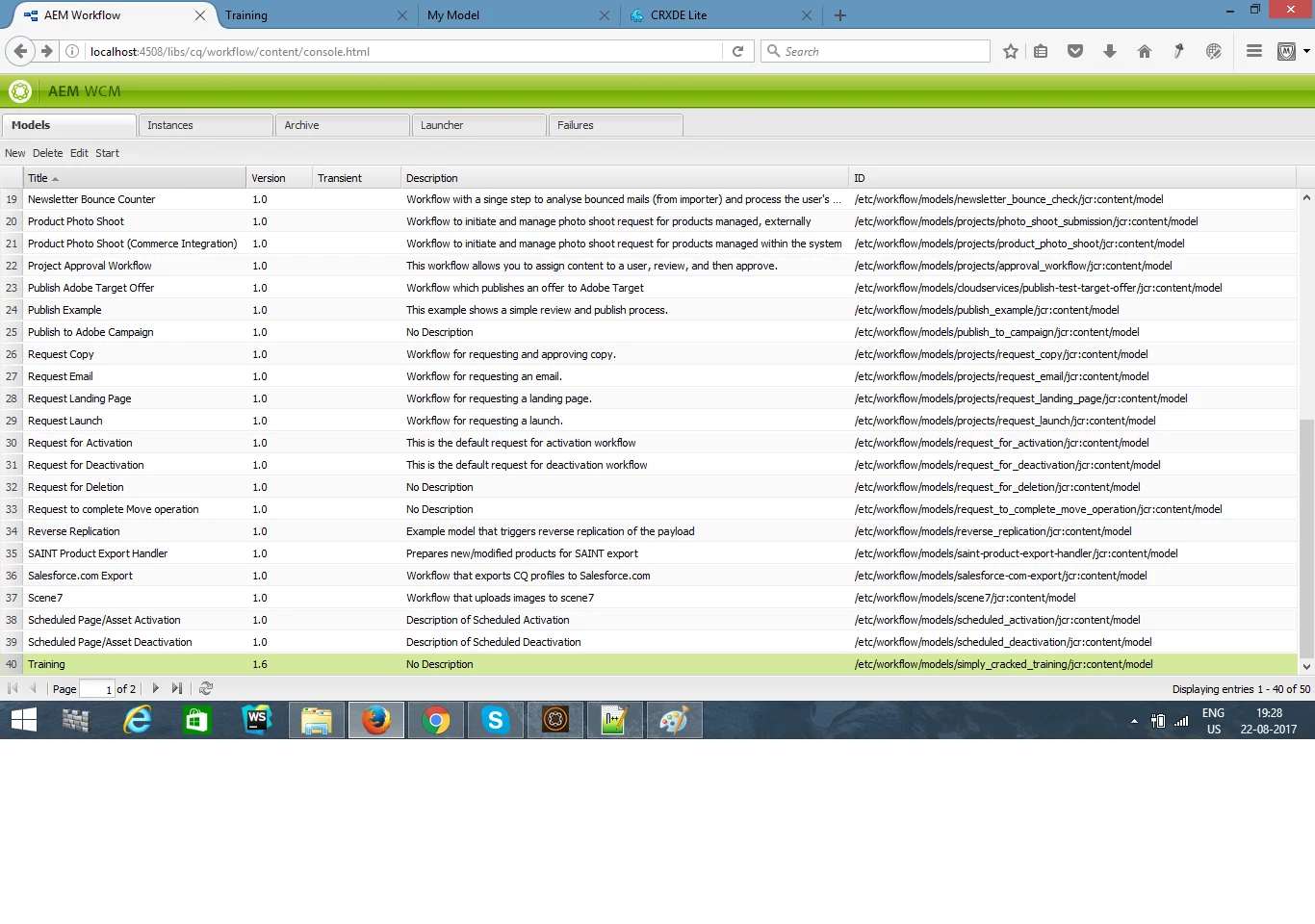Open the Firefox hamburger menu
The image size is (1315, 924).
[1253, 51]
